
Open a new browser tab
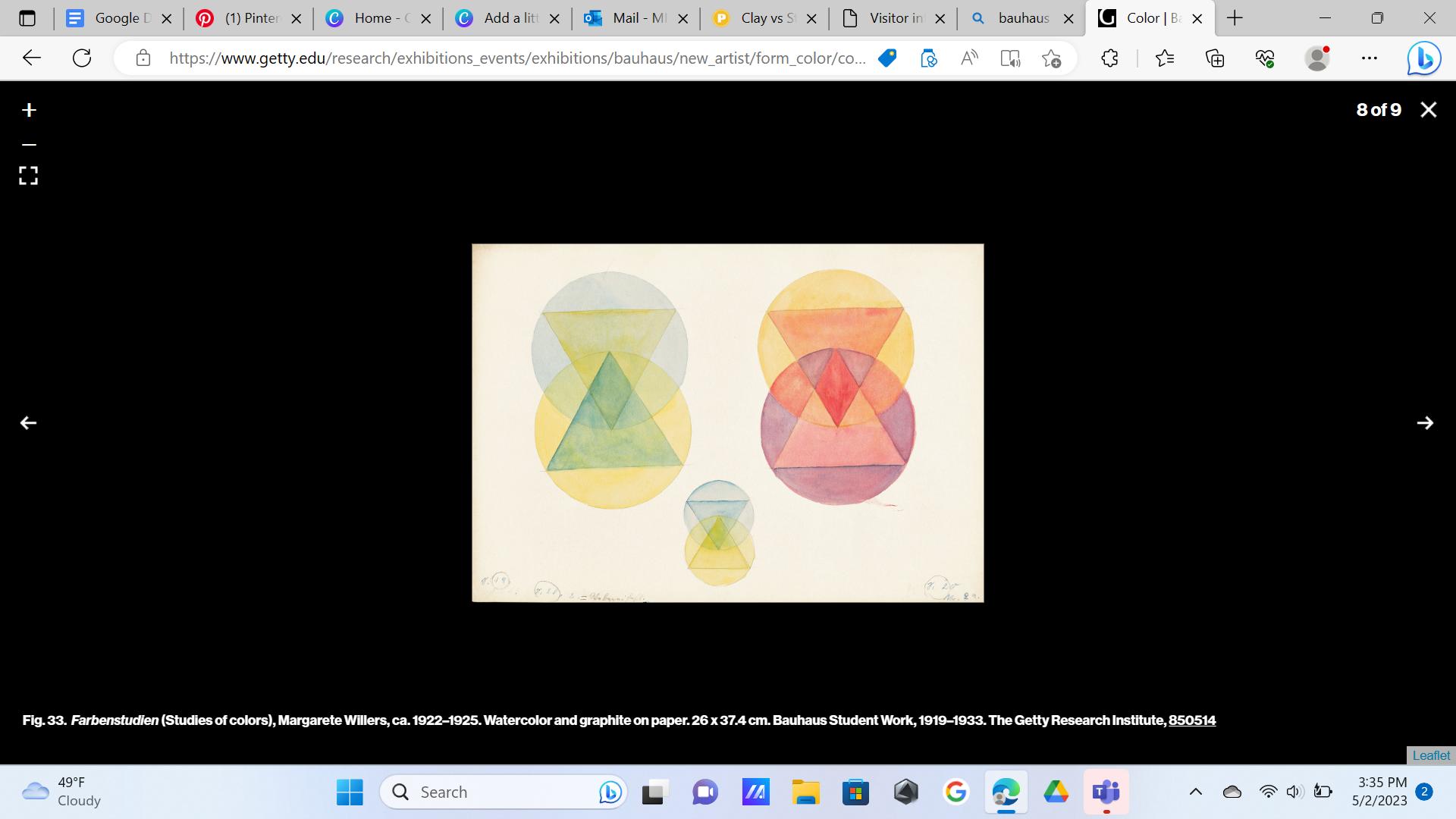coord(1235,18)
